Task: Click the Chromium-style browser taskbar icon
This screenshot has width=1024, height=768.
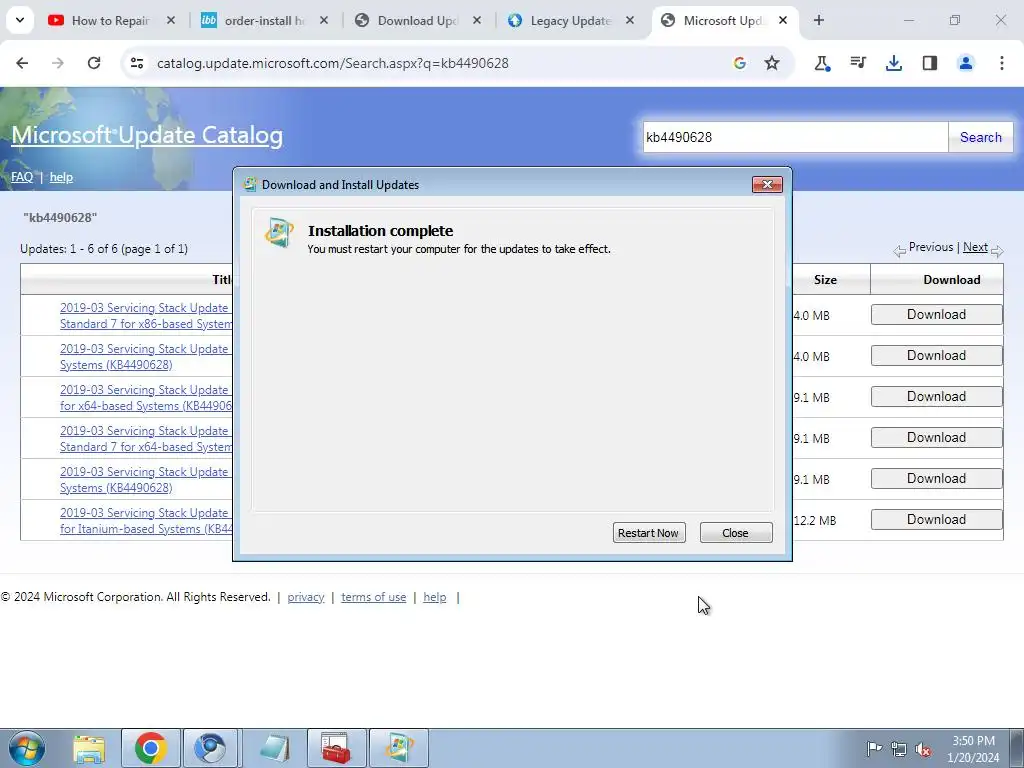Action: coord(210,748)
